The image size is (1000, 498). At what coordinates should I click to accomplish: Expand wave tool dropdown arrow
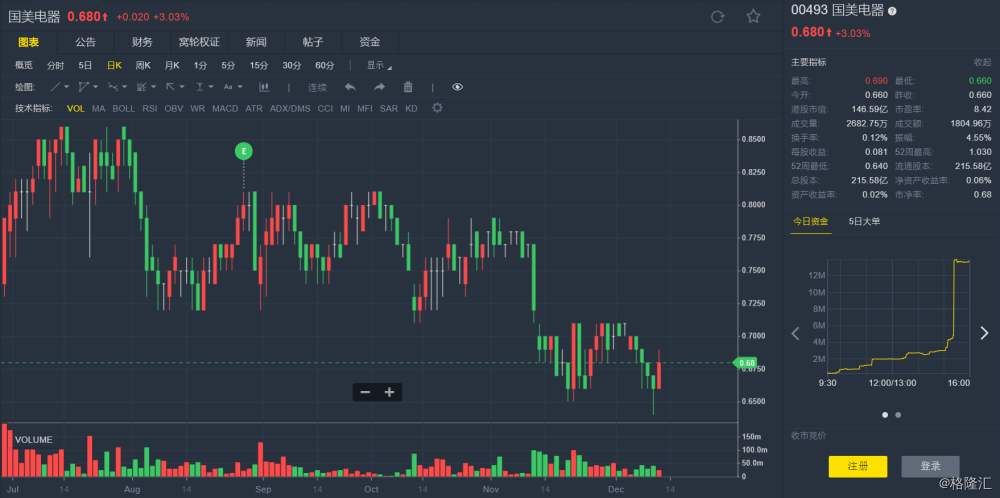[x=124, y=87]
